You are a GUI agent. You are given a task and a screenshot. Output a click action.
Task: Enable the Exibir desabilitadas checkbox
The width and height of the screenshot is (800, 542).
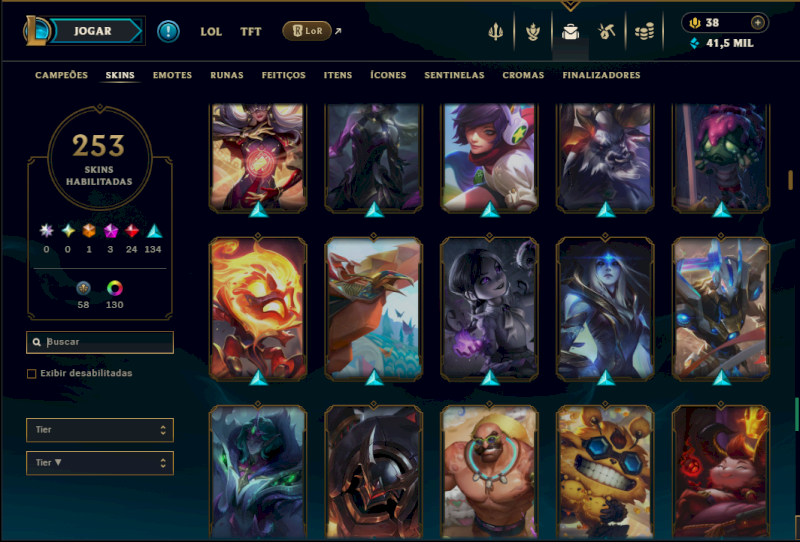pyautogui.click(x=32, y=374)
